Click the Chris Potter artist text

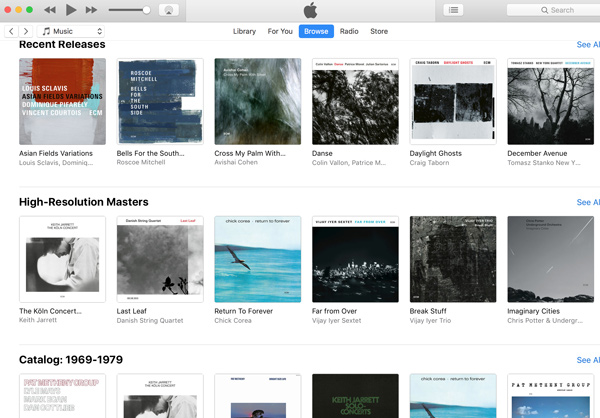pos(545,320)
